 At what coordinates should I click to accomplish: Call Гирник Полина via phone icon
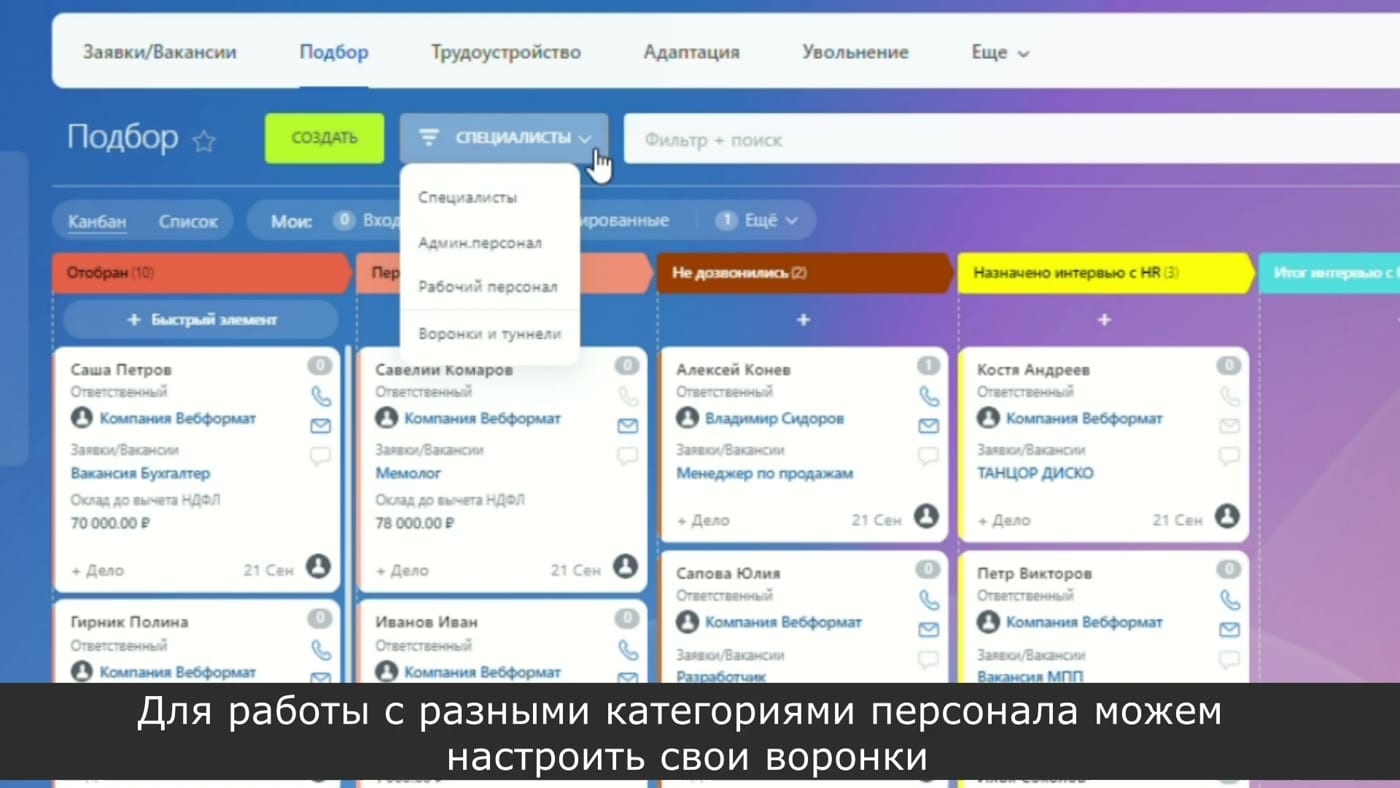[x=320, y=650]
